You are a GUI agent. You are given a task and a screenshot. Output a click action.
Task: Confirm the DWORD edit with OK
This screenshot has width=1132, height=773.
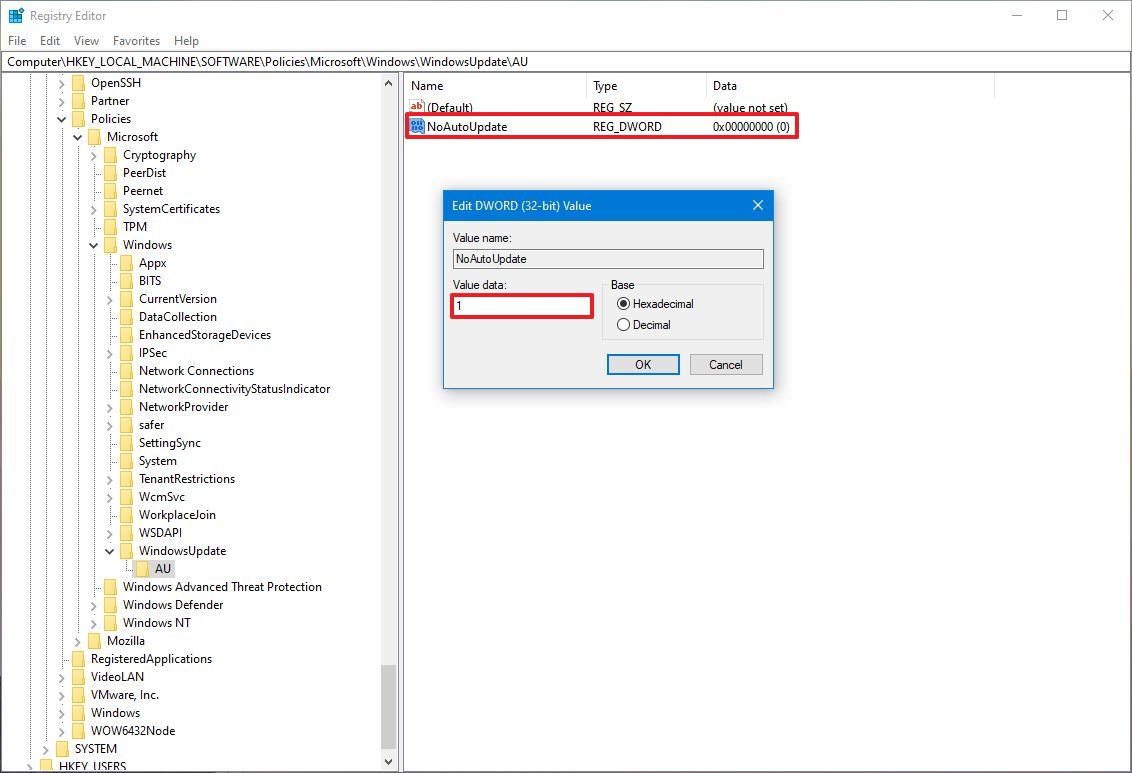coord(643,364)
